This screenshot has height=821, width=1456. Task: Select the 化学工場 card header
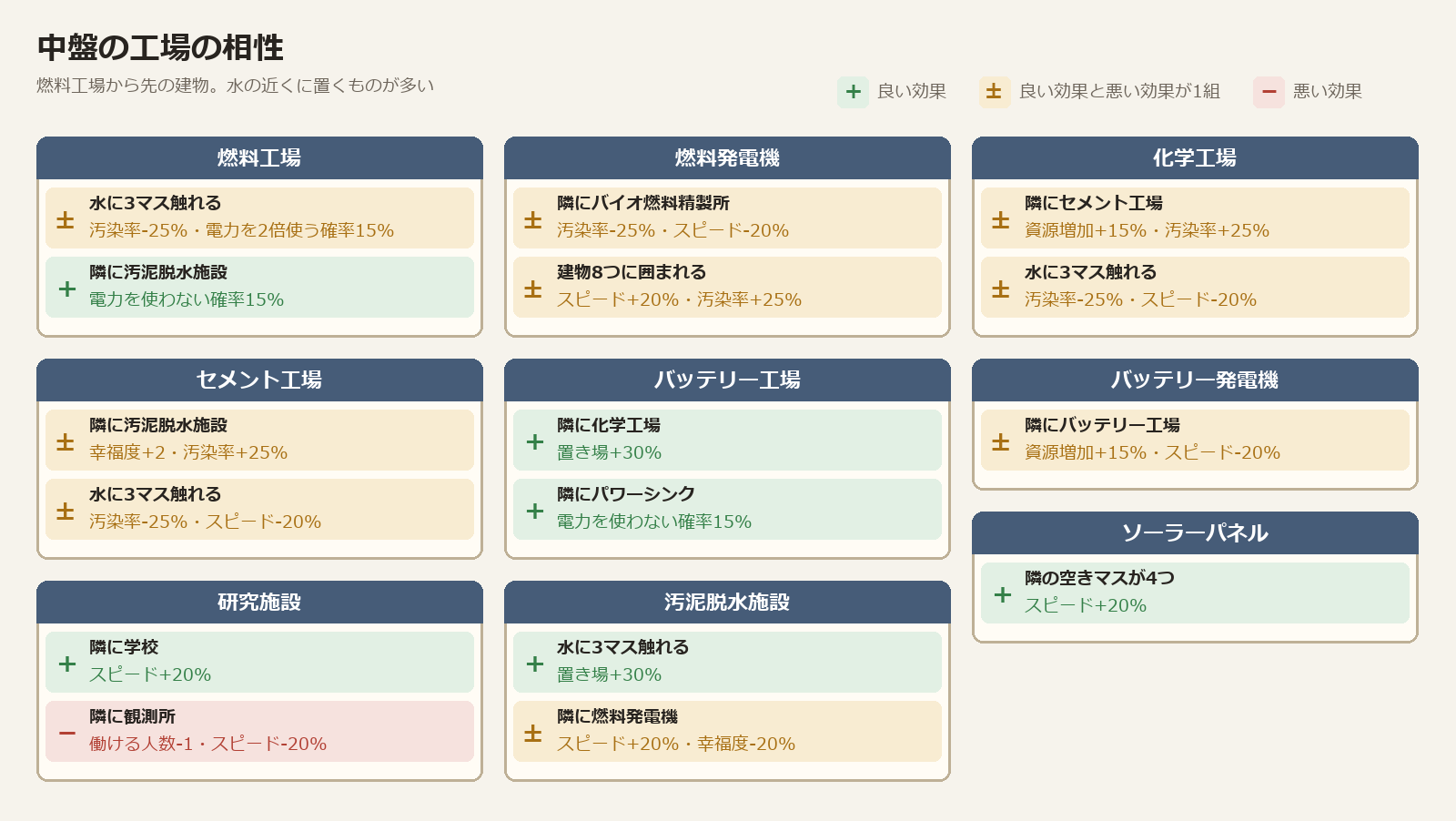[1195, 157]
